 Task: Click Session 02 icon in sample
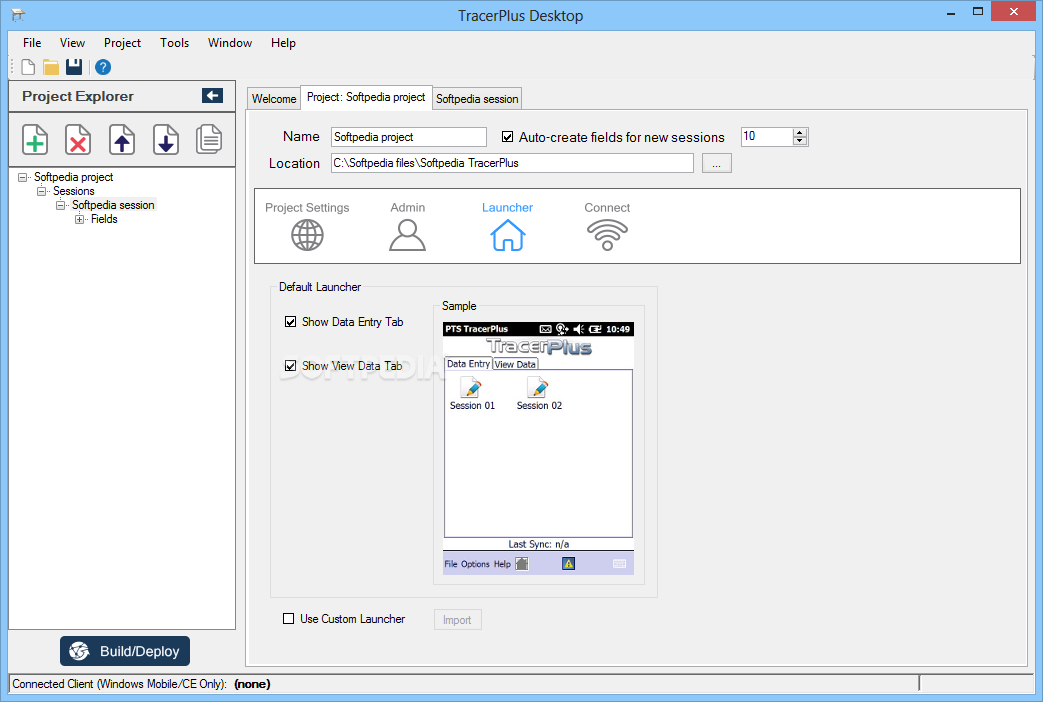(537, 387)
